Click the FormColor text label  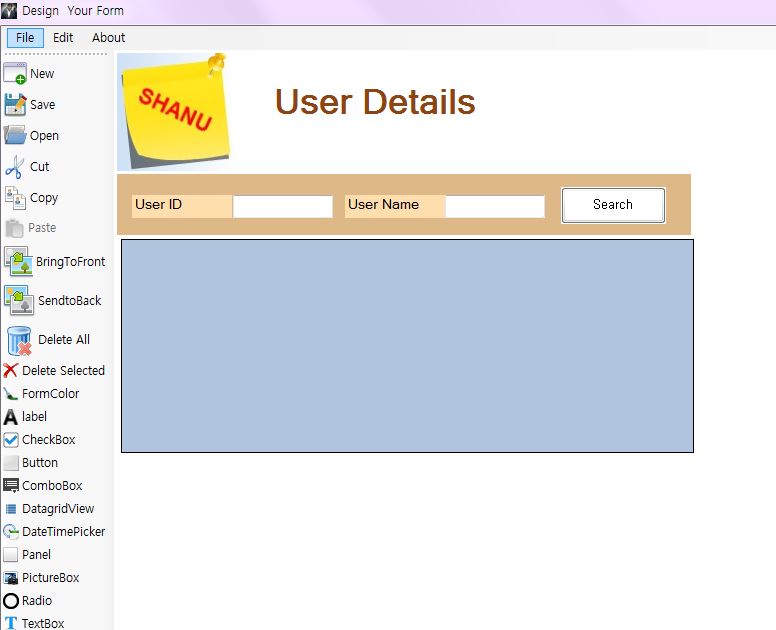point(50,393)
